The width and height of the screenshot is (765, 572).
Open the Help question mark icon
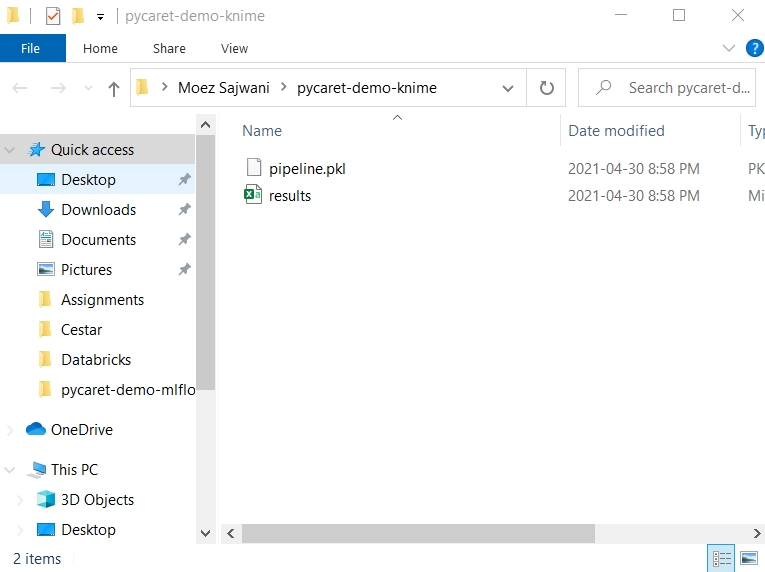pos(751,48)
